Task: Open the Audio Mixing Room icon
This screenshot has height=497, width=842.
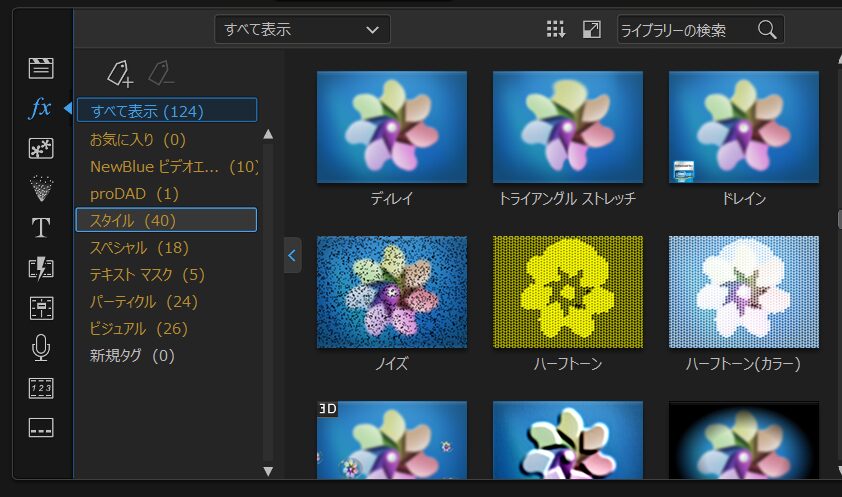Action: coord(41,308)
